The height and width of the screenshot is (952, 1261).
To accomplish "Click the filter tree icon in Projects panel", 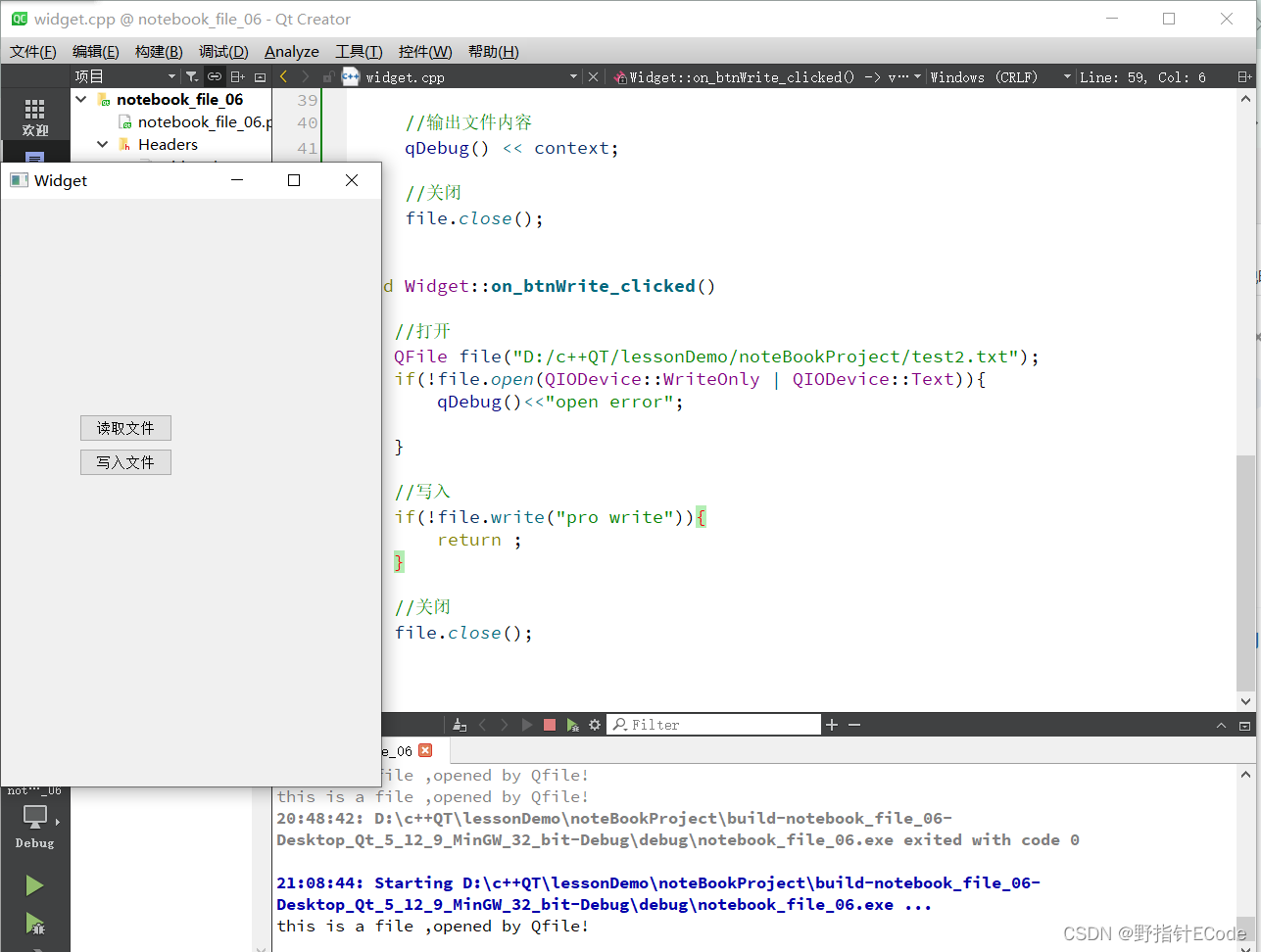I will (192, 76).
